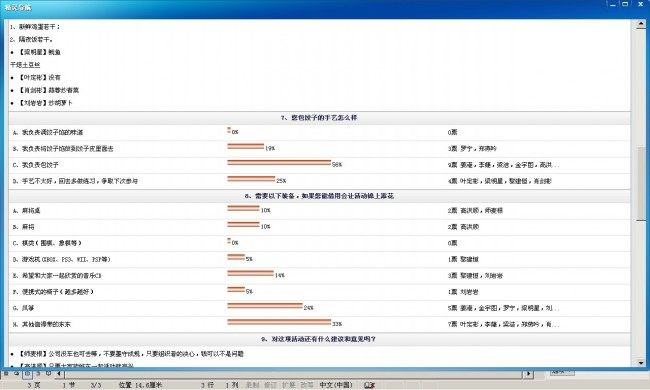Click the horizontal scrollbar right arrow
Image resolution: width=650 pixels, height=390 pixels.
[x=528, y=374]
